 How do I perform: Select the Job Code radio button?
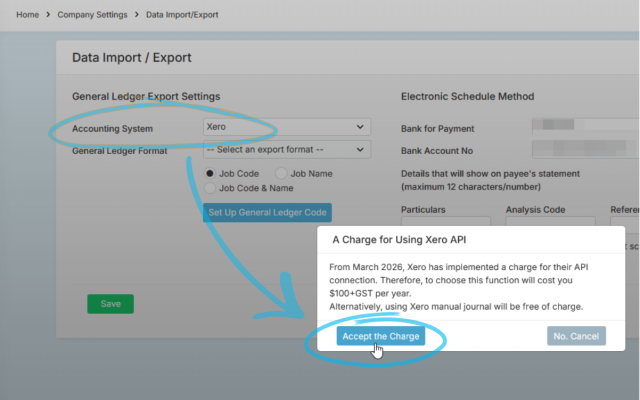(211, 172)
